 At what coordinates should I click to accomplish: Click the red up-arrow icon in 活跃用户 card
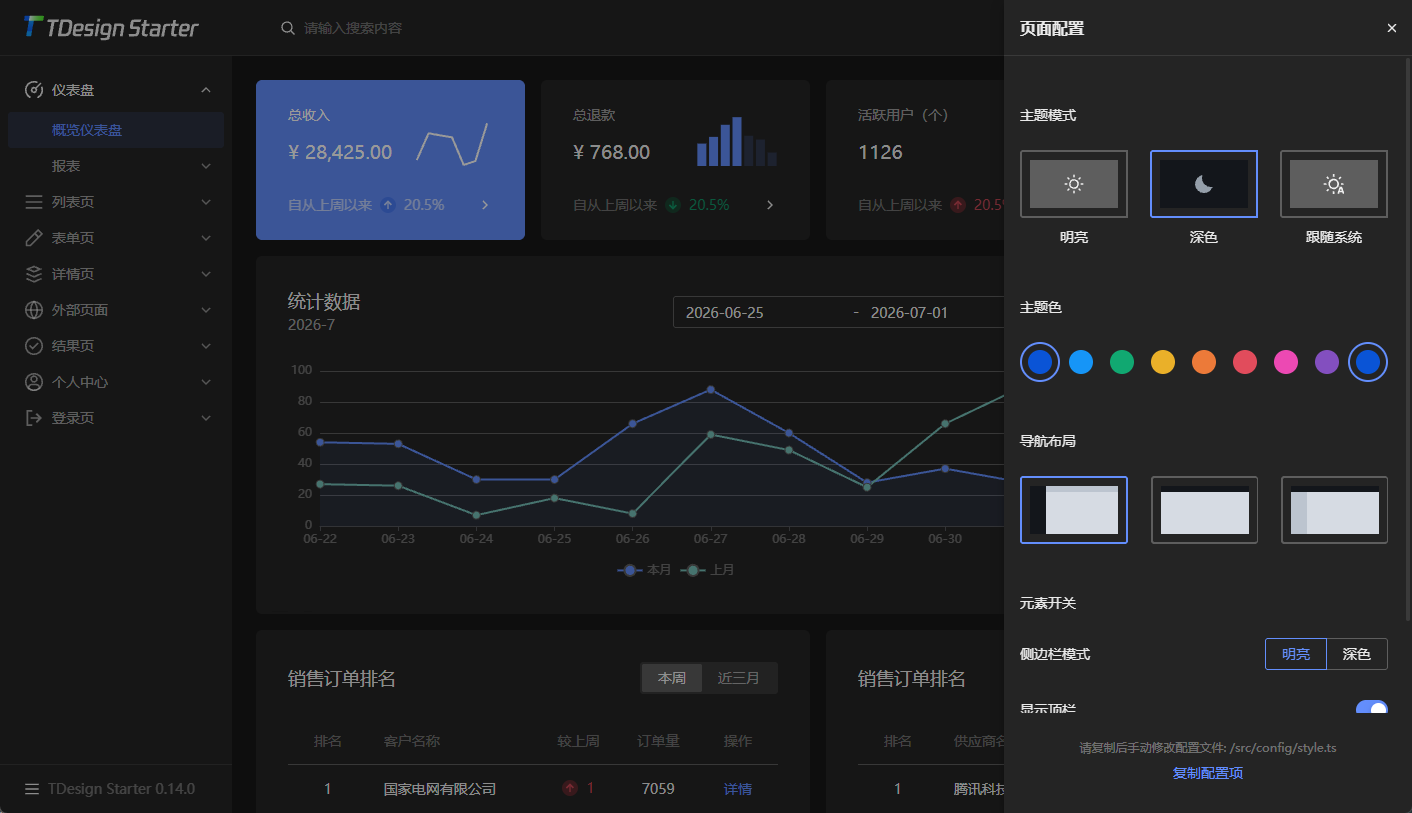(x=958, y=205)
